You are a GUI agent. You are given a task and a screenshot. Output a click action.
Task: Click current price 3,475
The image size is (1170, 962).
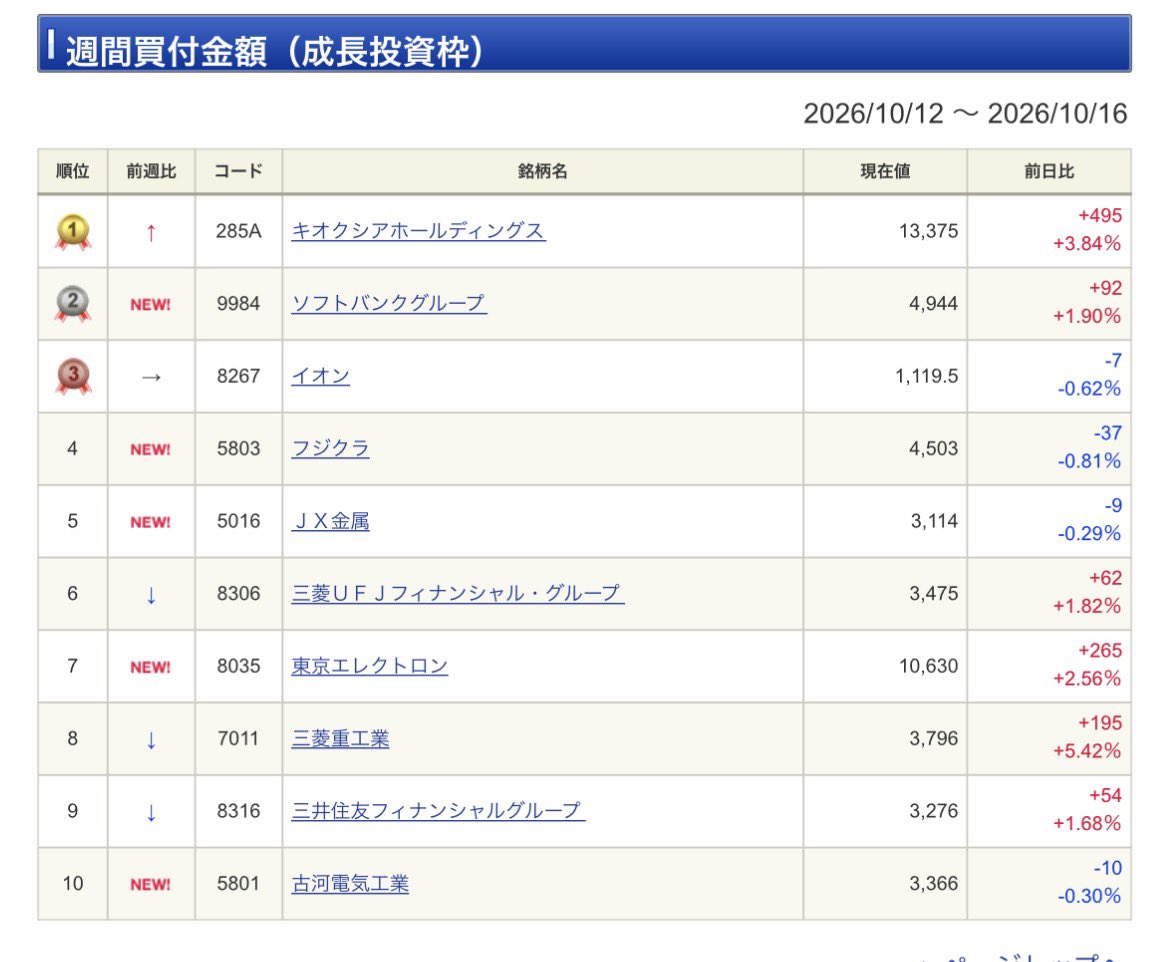click(x=933, y=593)
